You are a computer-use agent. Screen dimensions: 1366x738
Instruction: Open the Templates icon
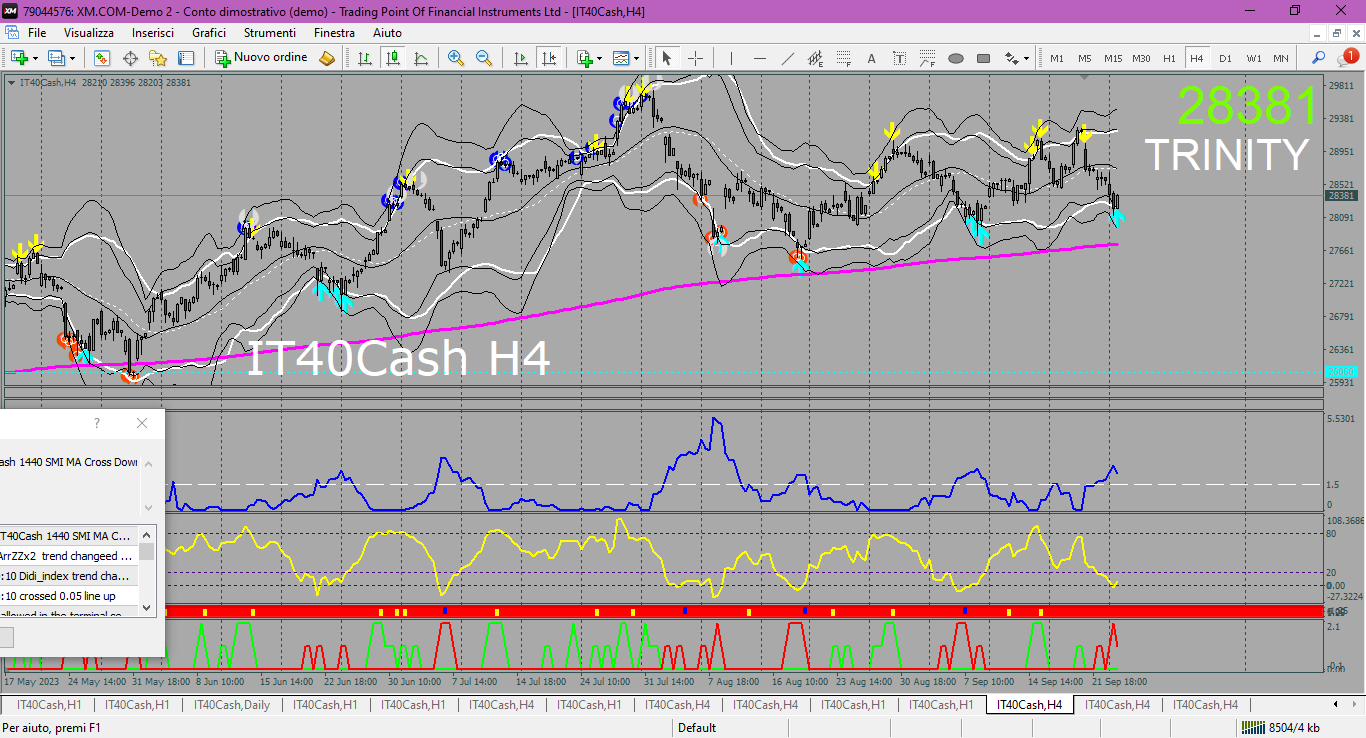(620, 58)
